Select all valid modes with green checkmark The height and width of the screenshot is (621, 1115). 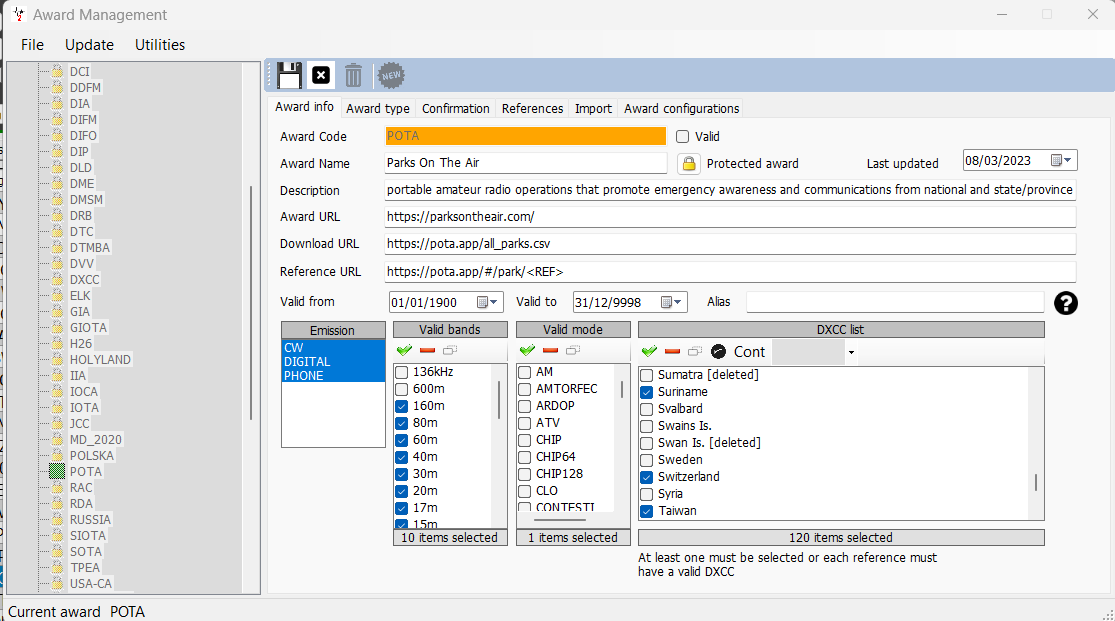pyautogui.click(x=527, y=350)
